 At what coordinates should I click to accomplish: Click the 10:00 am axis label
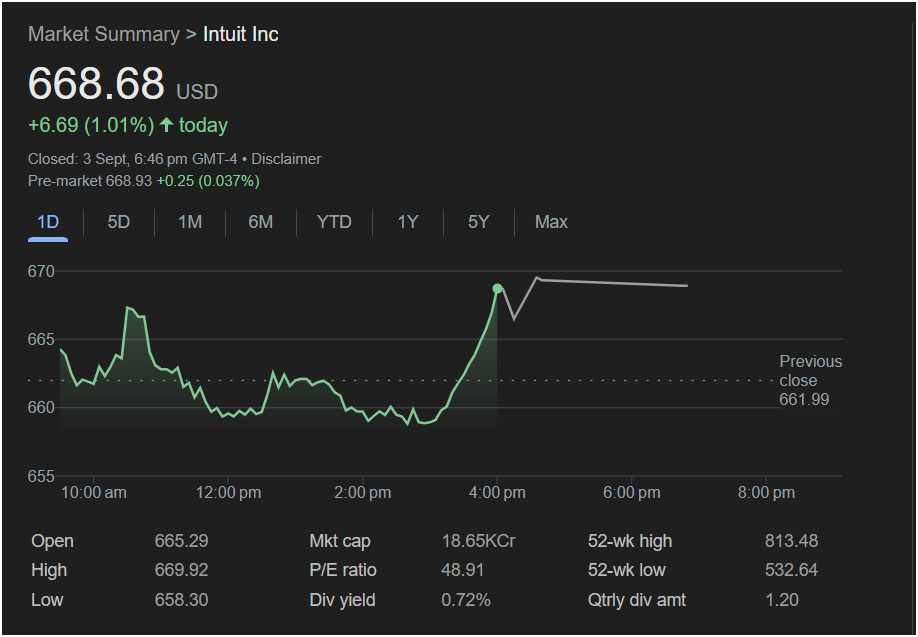94,493
